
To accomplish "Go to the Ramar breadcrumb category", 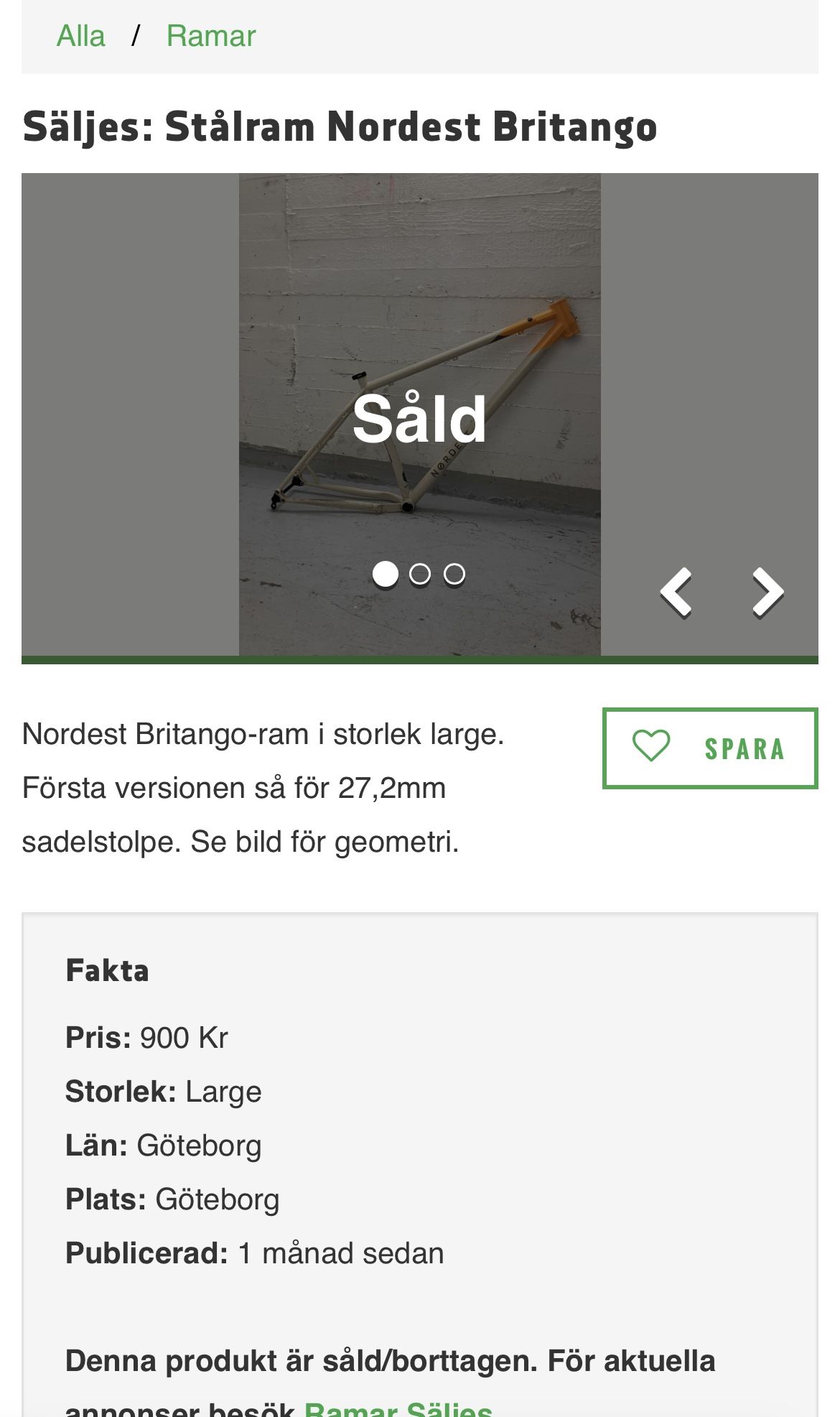I will (211, 36).
